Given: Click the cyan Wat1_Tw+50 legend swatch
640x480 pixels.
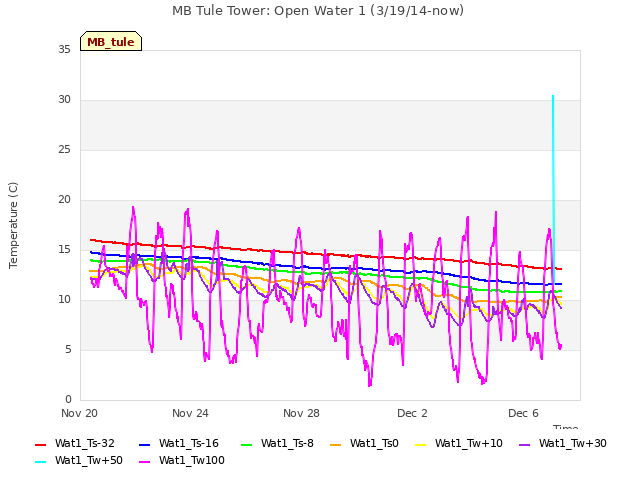Looking at the screenshot, I should point(40,462).
